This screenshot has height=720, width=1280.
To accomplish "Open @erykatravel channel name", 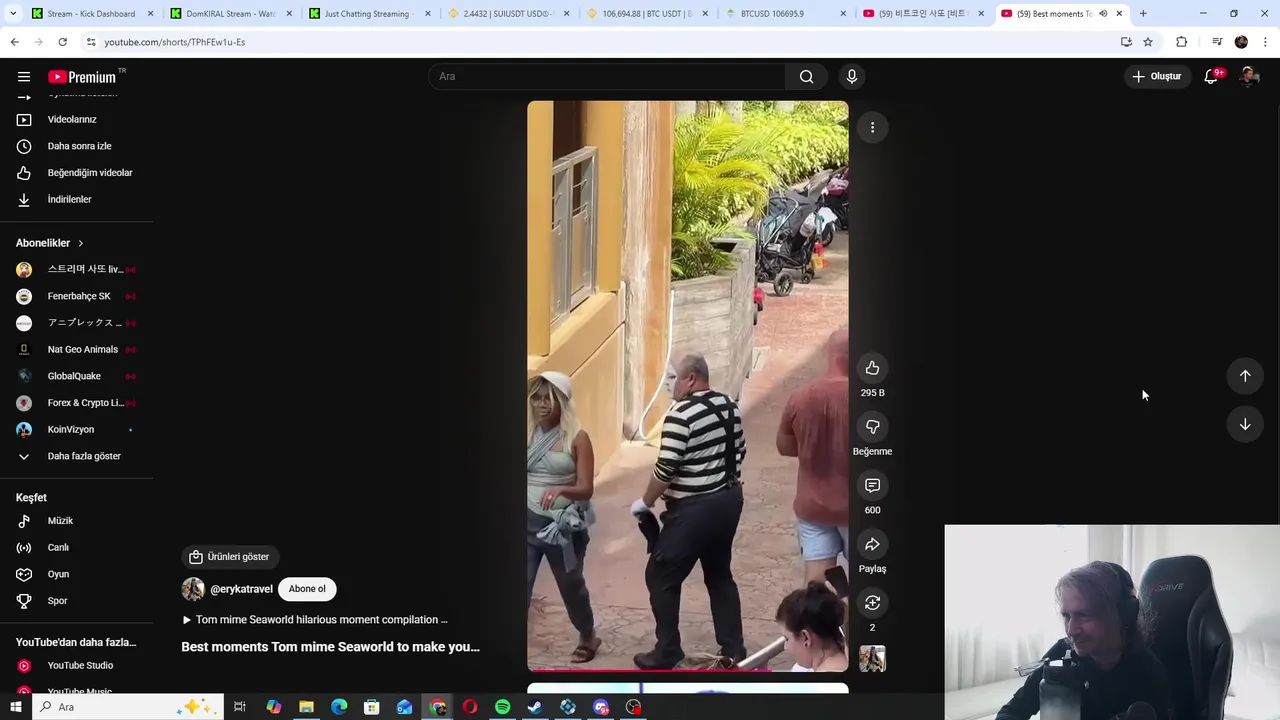I will [x=241, y=590].
